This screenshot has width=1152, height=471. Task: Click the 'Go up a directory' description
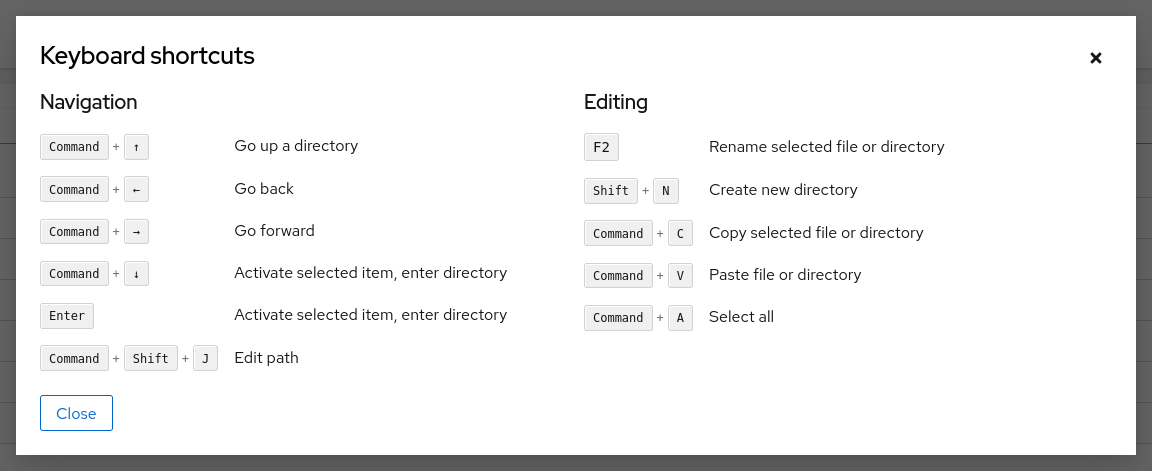[x=296, y=146]
